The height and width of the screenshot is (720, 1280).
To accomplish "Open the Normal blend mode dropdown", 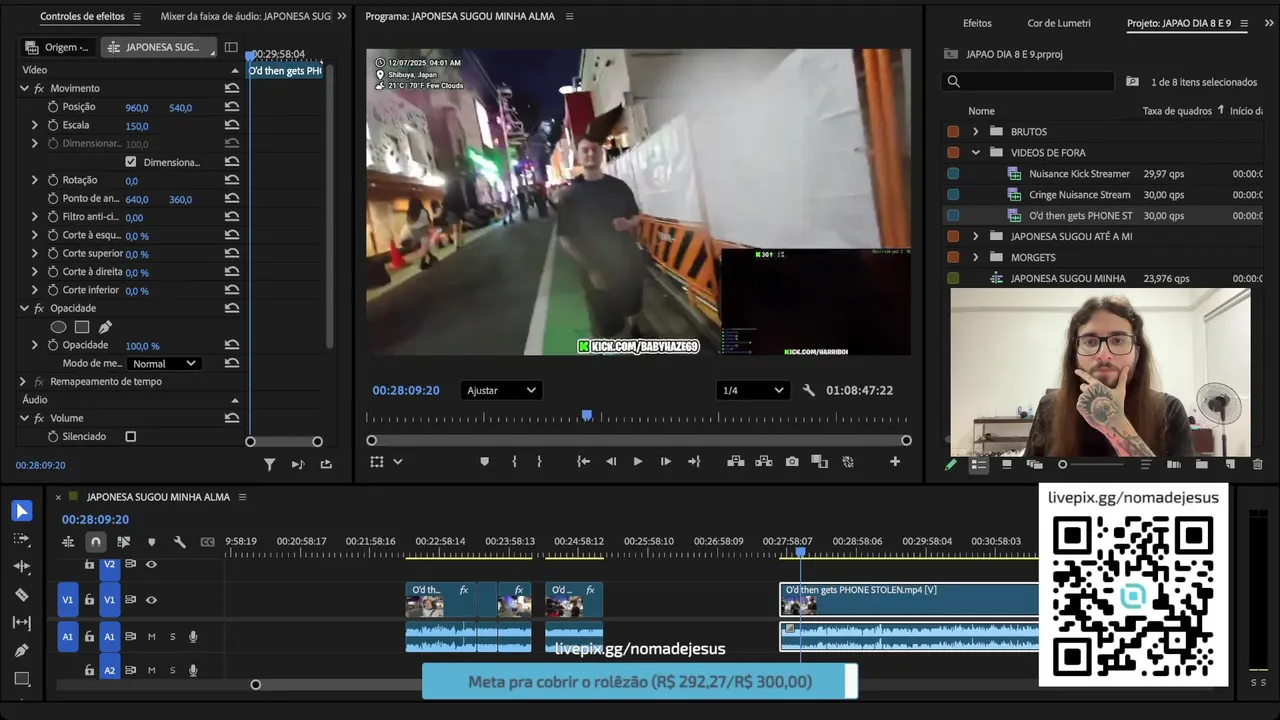I will (164, 364).
